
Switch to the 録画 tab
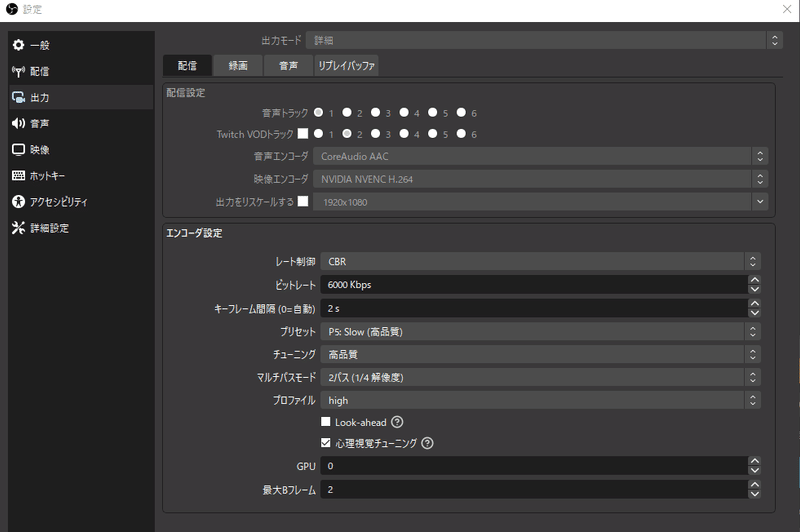point(238,65)
